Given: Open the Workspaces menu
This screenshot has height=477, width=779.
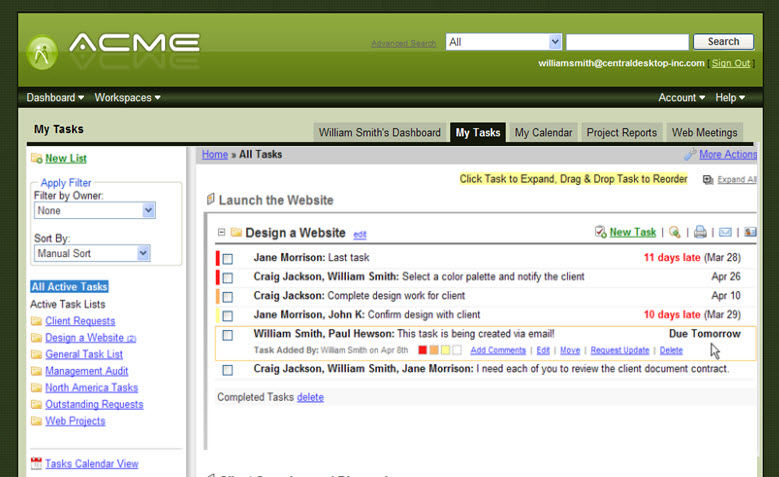Looking at the screenshot, I should coord(127,98).
